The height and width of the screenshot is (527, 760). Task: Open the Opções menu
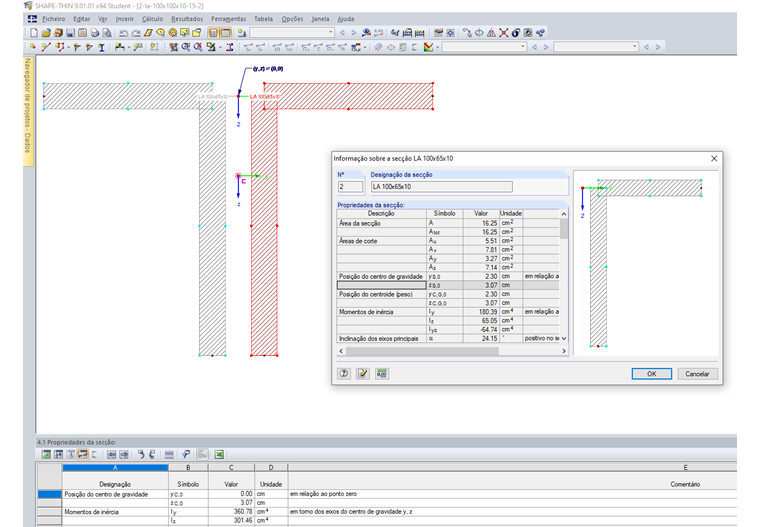292,19
